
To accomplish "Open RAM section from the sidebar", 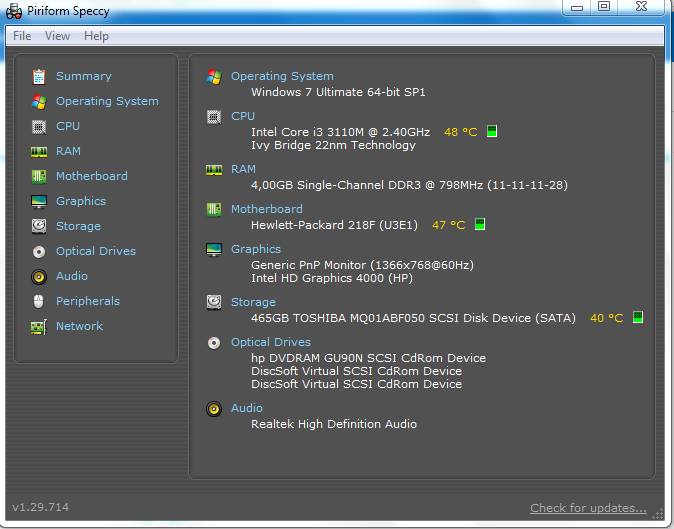I will click(68, 151).
